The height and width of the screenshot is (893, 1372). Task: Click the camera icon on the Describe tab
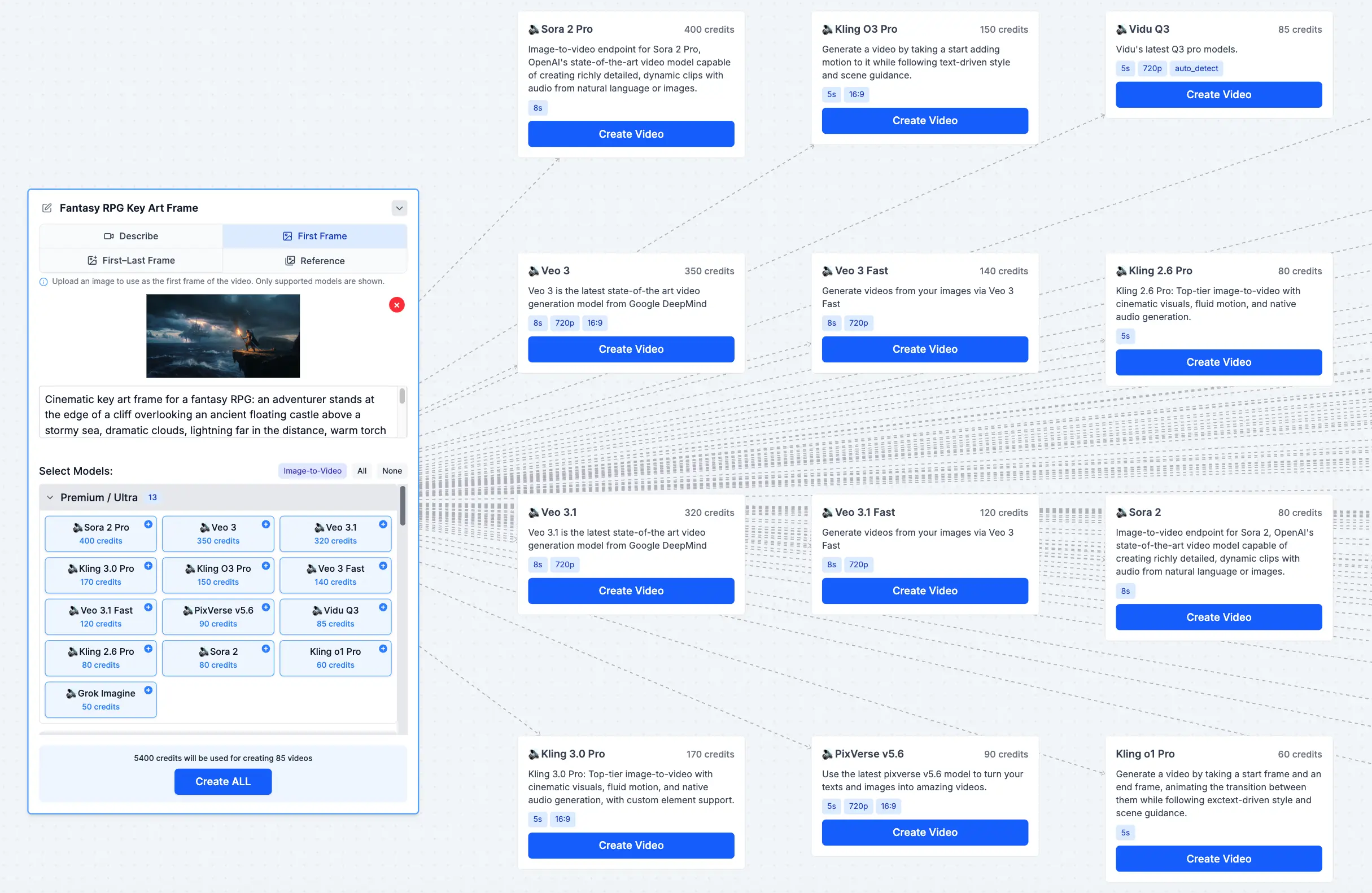108,236
